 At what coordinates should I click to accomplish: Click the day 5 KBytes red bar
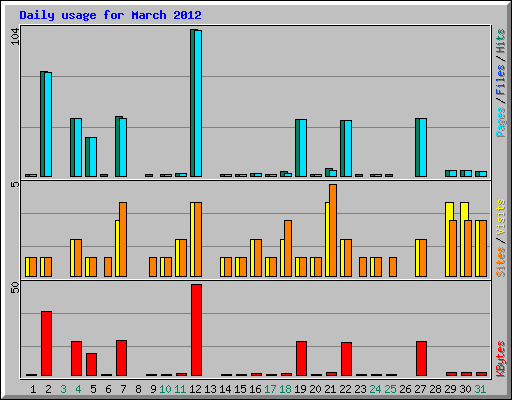[91, 364]
